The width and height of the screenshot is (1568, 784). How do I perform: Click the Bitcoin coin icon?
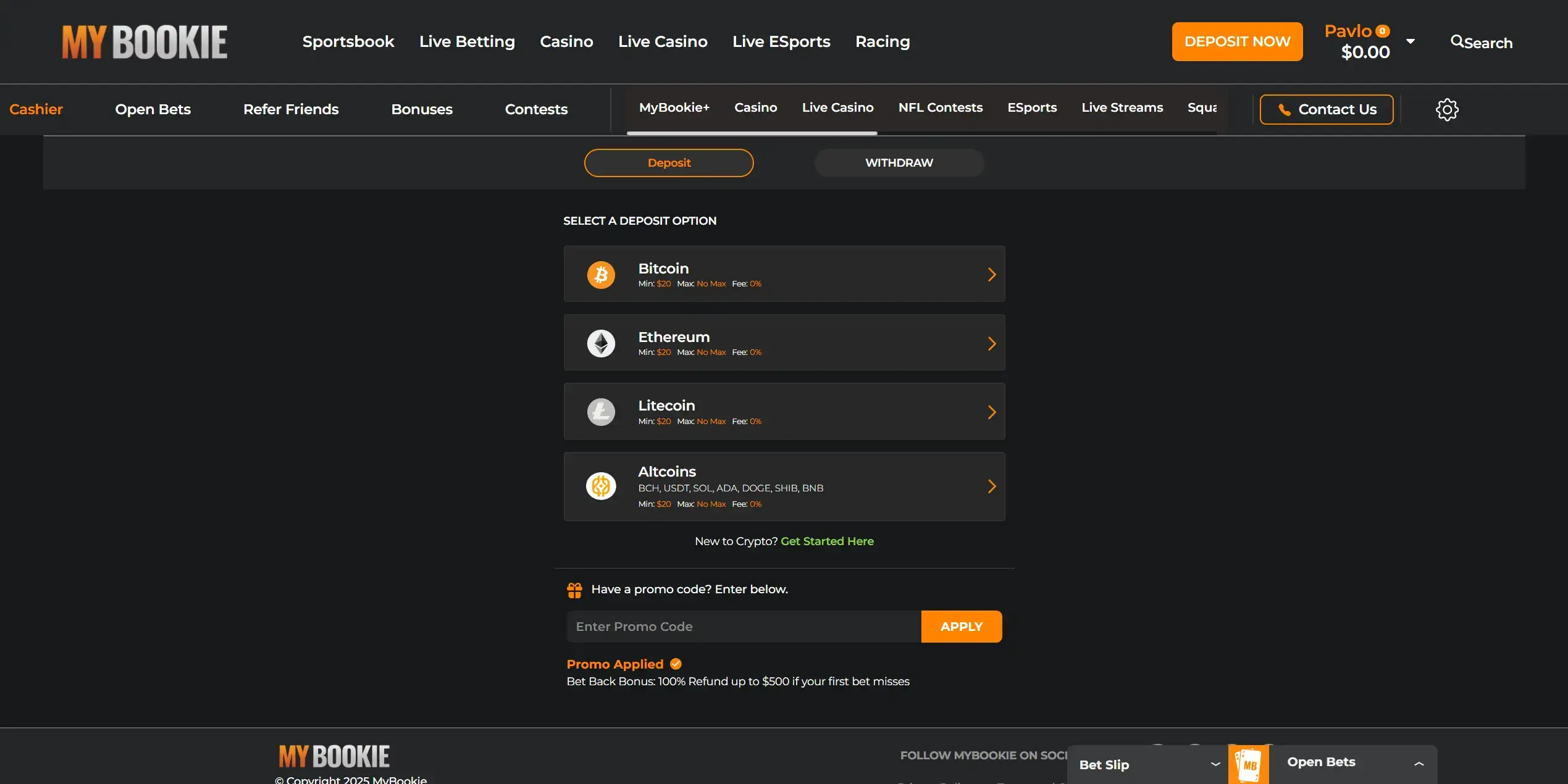pyautogui.click(x=601, y=275)
